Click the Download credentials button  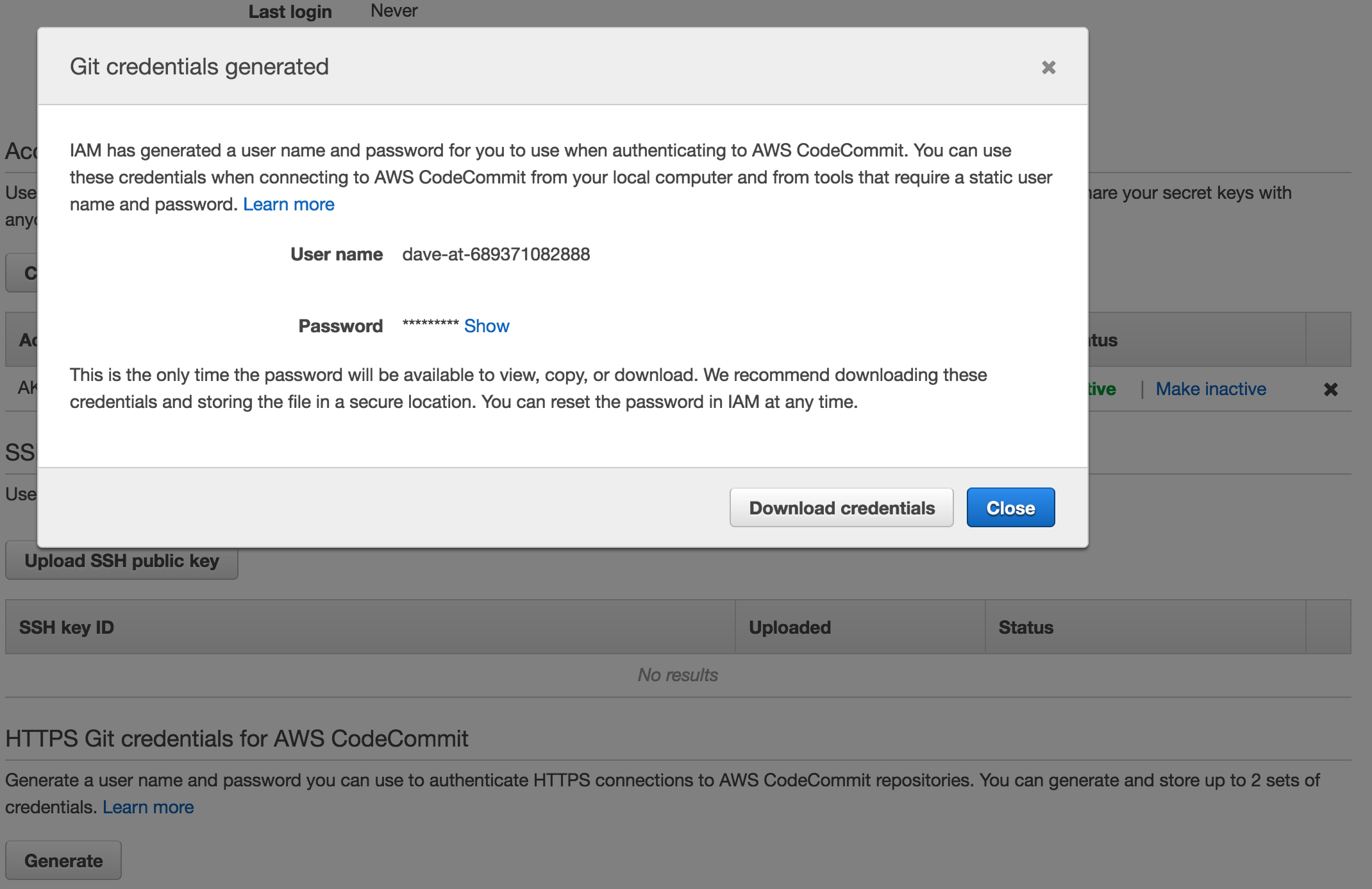coord(839,507)
